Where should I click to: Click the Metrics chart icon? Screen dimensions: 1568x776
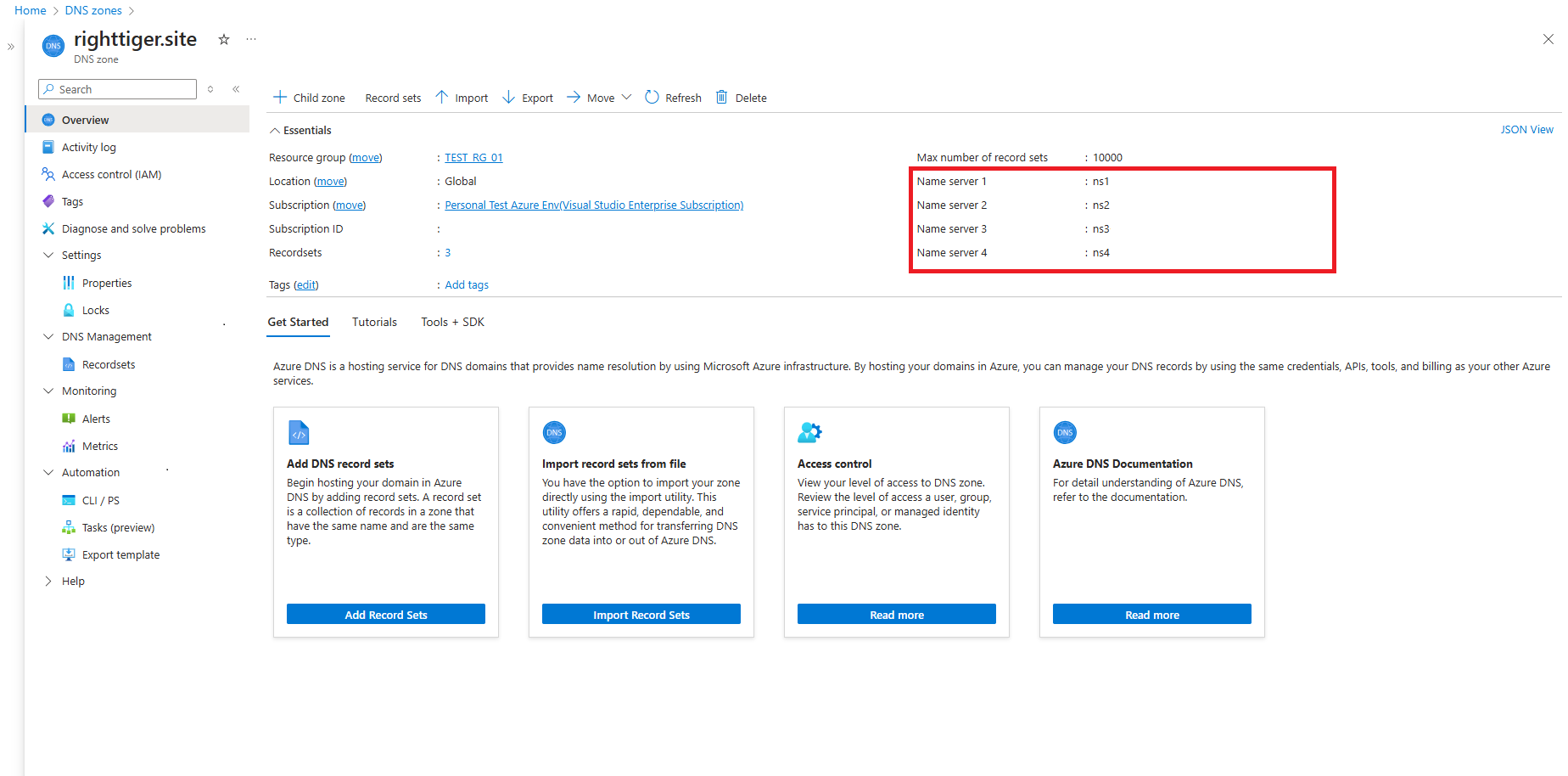coord(69,446)
